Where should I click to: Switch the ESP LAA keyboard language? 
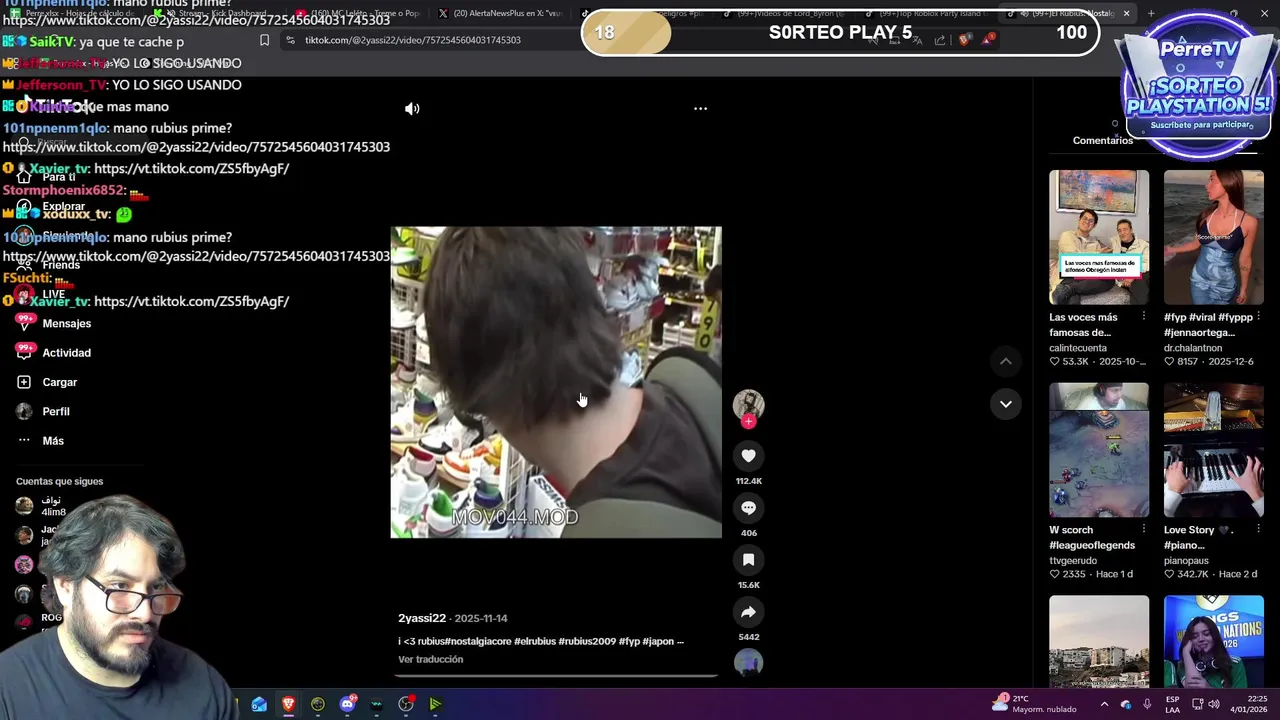(1172, 704)
